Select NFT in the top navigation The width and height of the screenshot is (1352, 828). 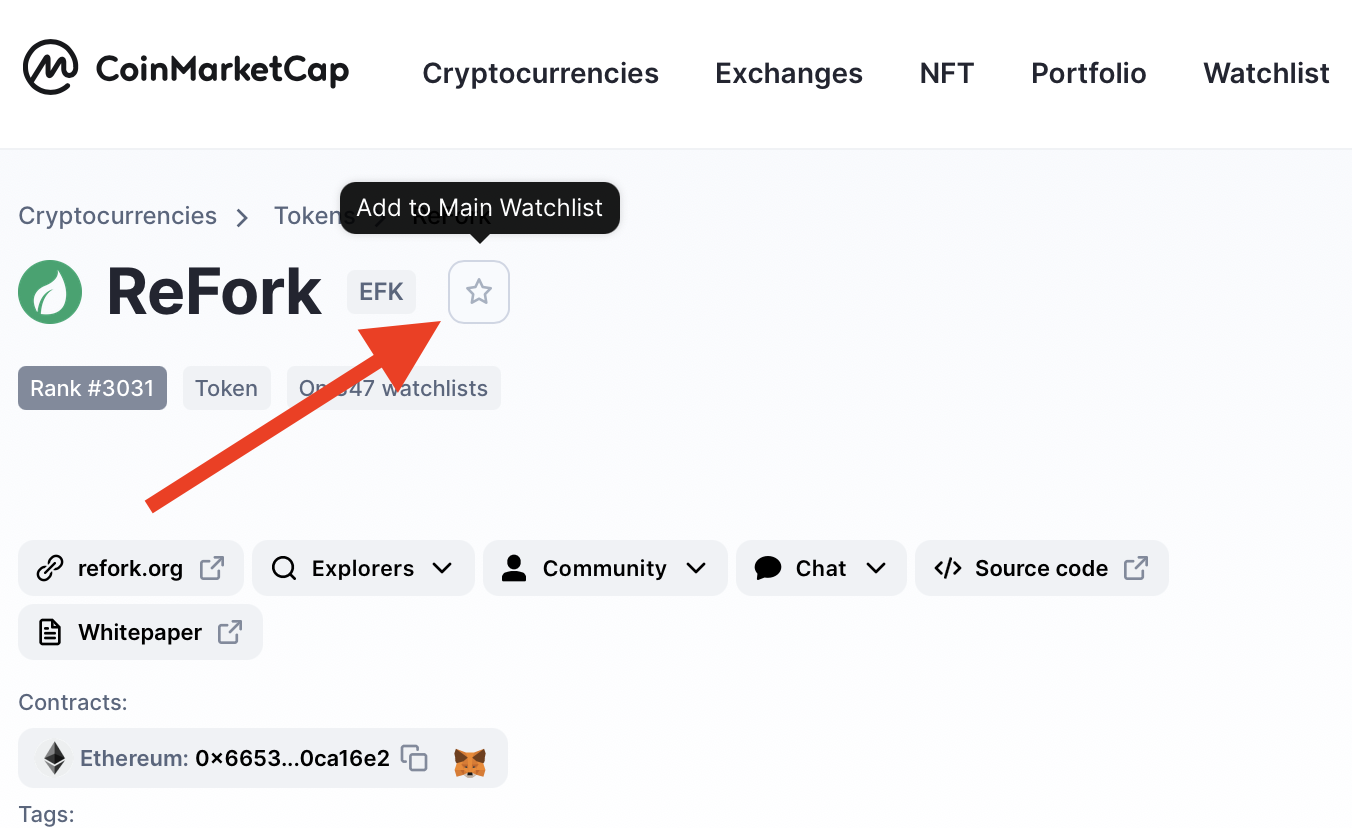947,73
